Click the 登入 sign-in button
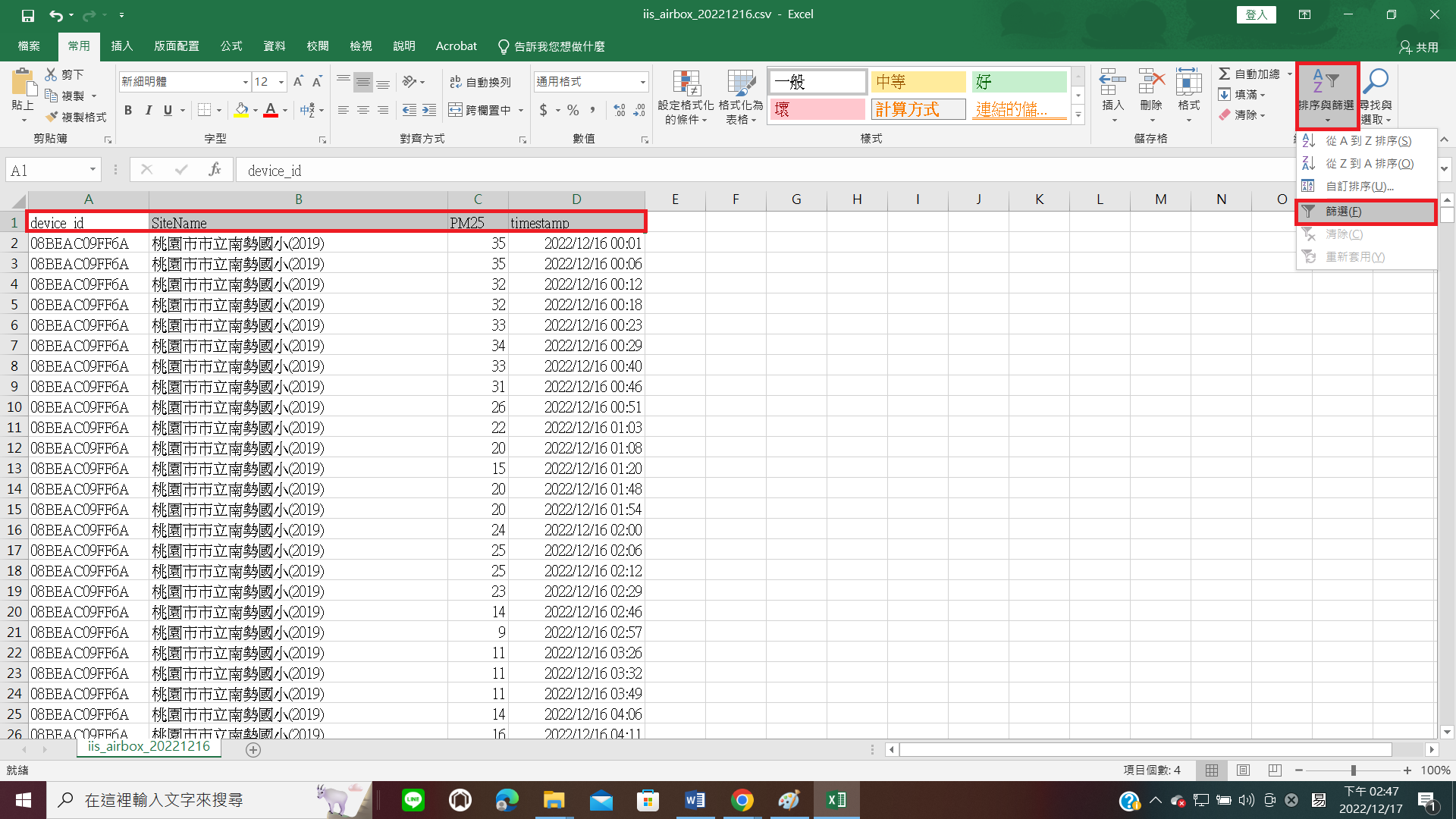The image size is (1456, 819). (1256, 14)
